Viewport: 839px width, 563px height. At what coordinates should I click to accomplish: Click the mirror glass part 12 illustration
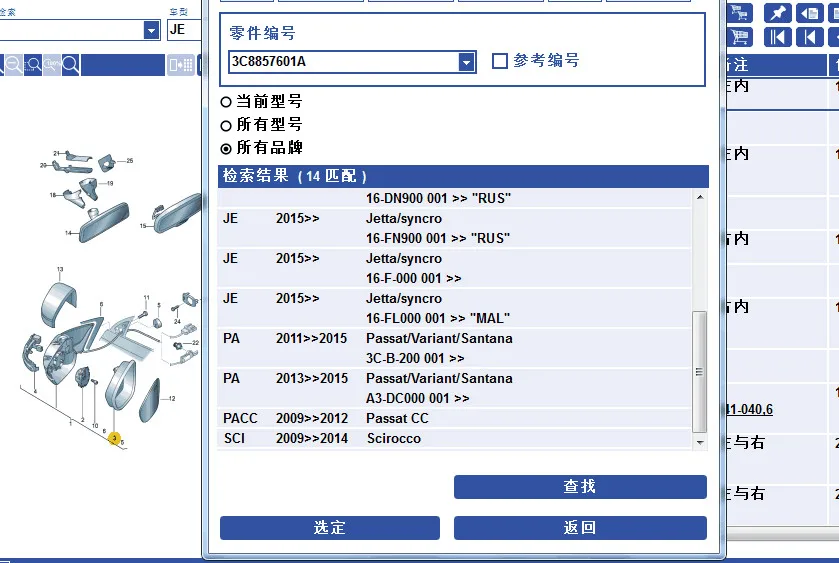[x=150, y=400]
